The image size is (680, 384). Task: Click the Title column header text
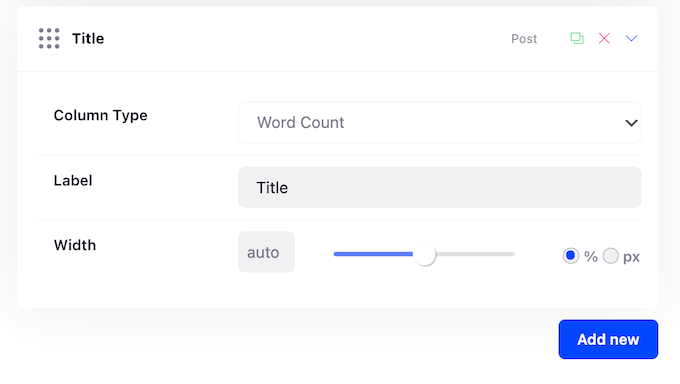click(88, 39)
